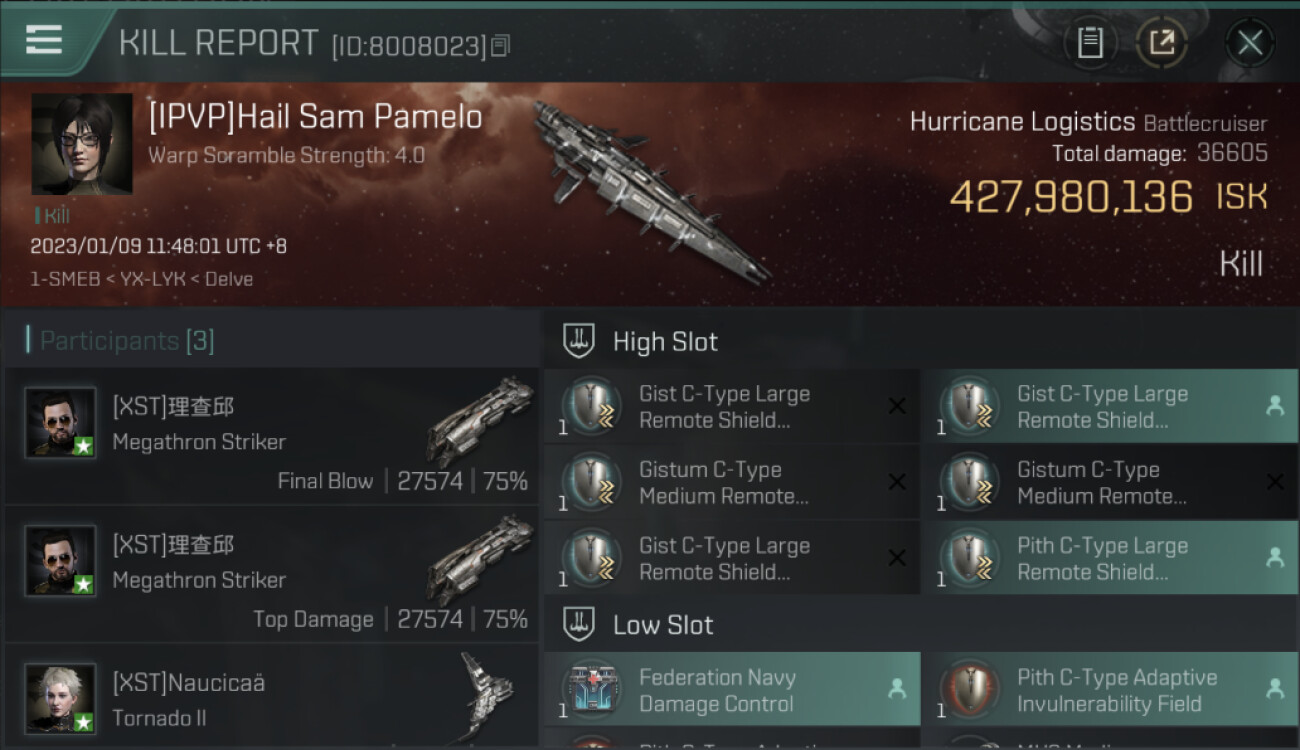Tap the High Slot section icon
This screenshot has width=1300, height=750.
coord(580,341)
